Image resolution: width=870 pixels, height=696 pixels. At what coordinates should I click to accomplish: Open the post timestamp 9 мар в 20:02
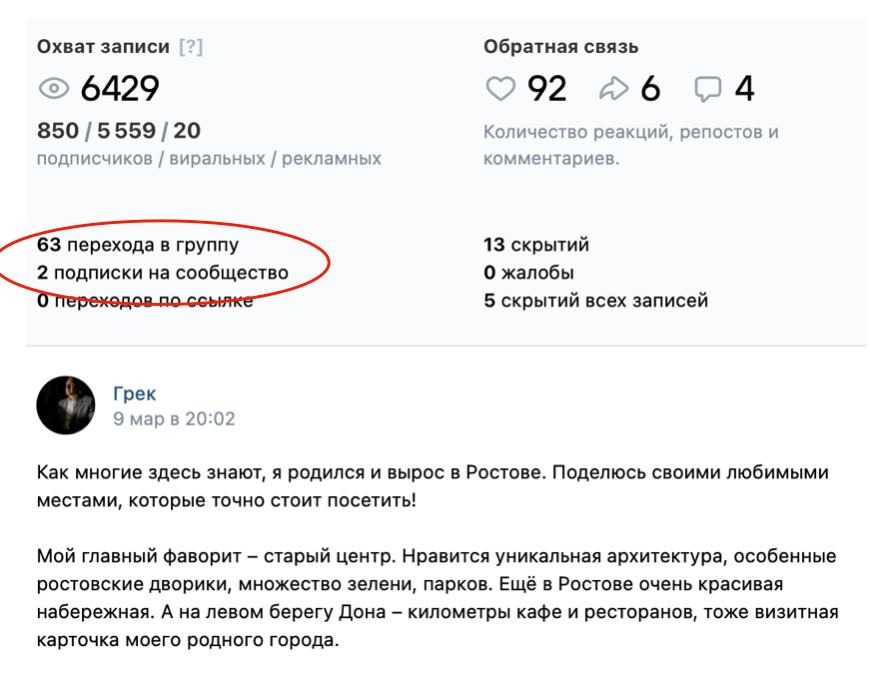click(174, 419)
